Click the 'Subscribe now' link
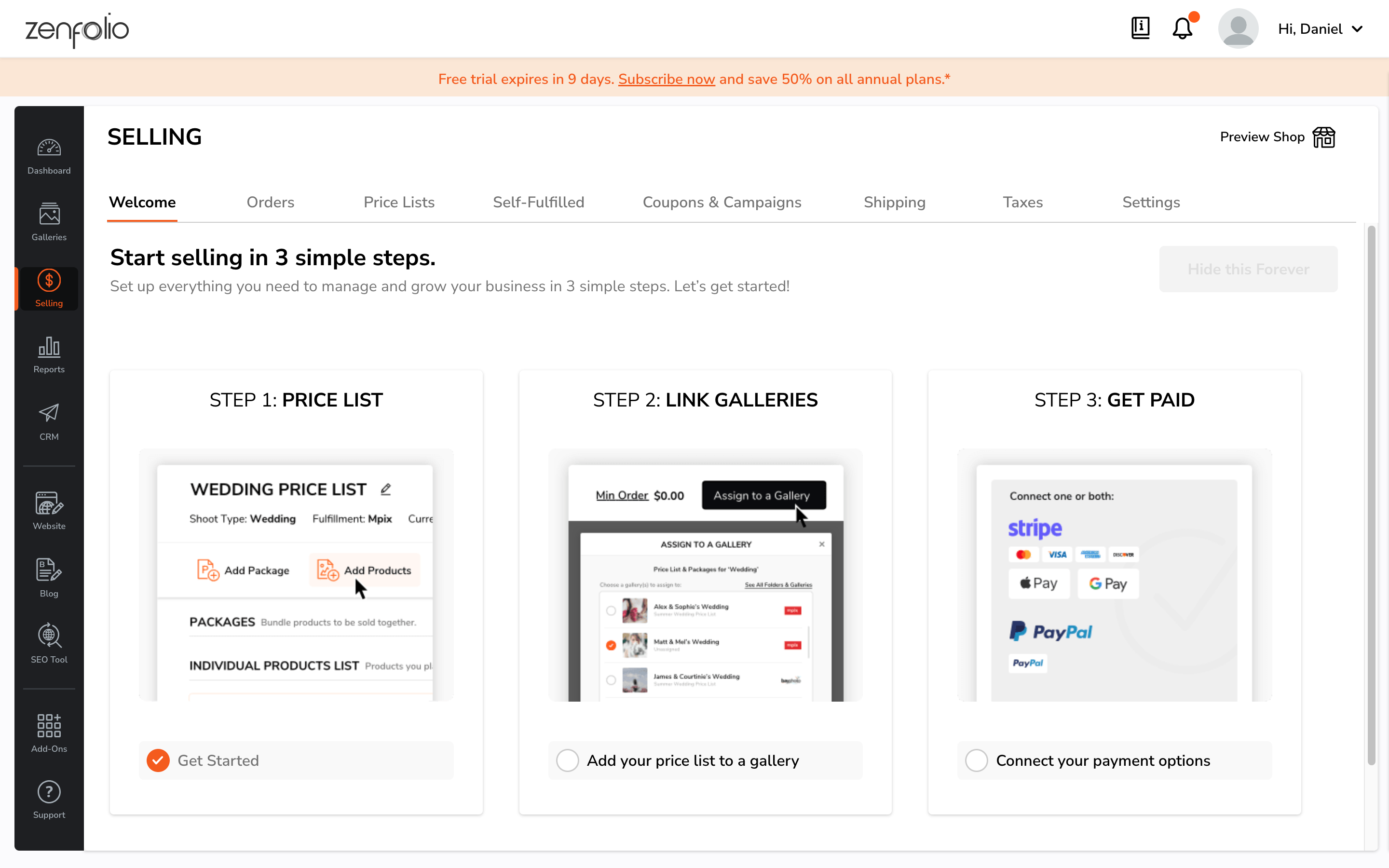1389x868 pixels. (666, 79)
